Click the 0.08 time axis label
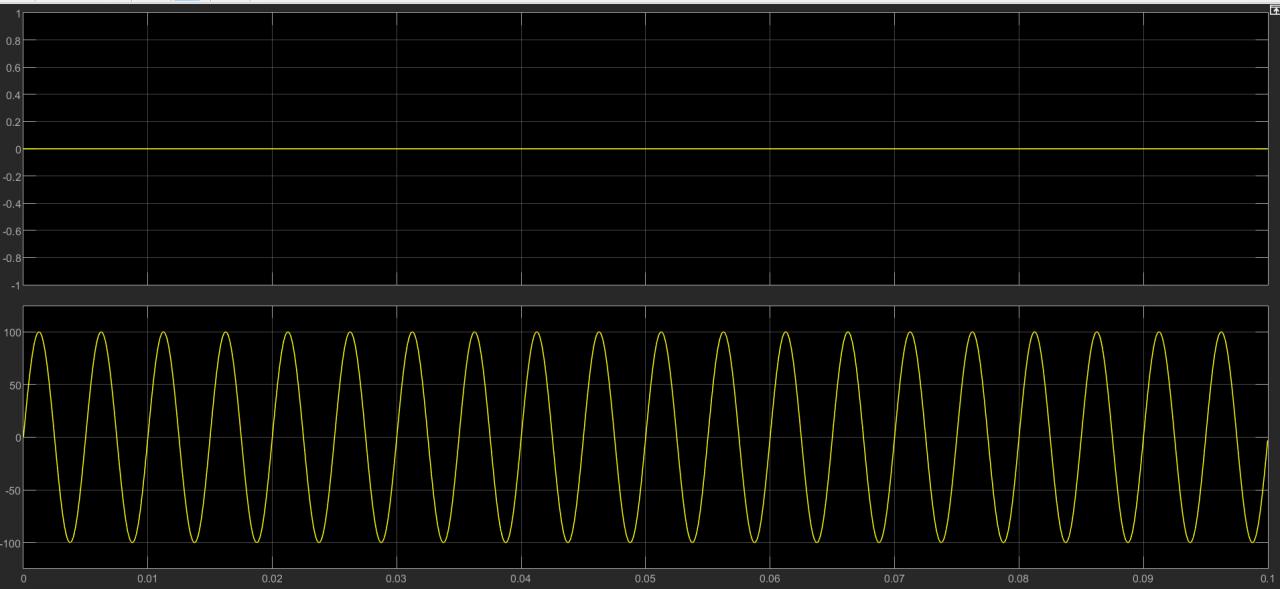 1018,579
